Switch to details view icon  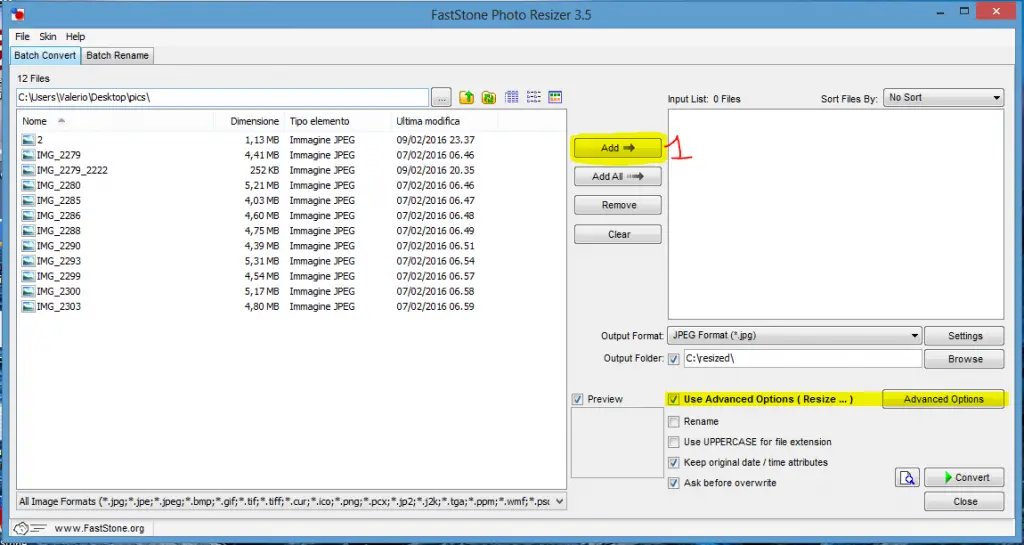coord(511,97)
